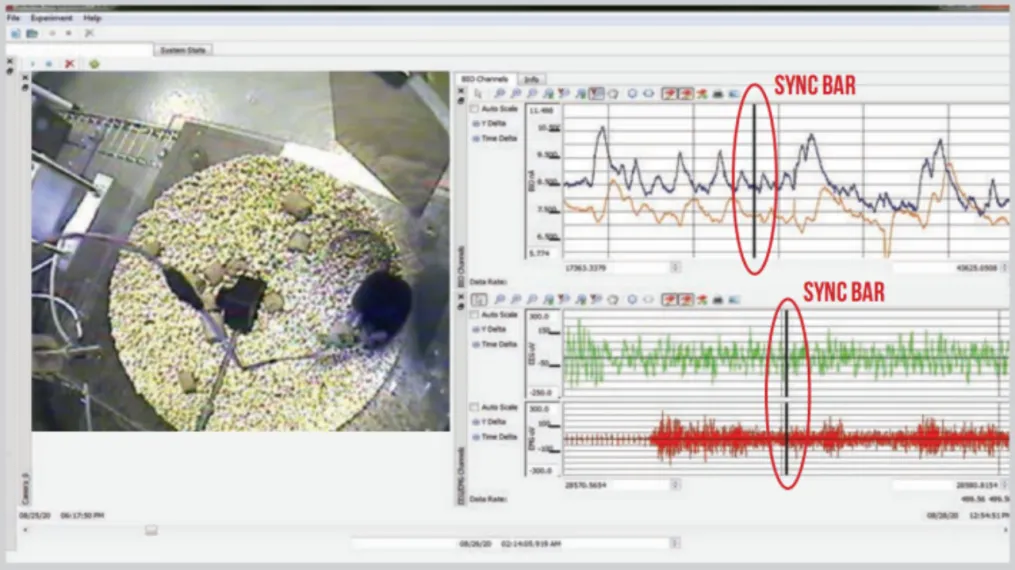Open the folder icon in top toolbar
The height and width of the screenshot is (570, 1015).
coord(32,33)
